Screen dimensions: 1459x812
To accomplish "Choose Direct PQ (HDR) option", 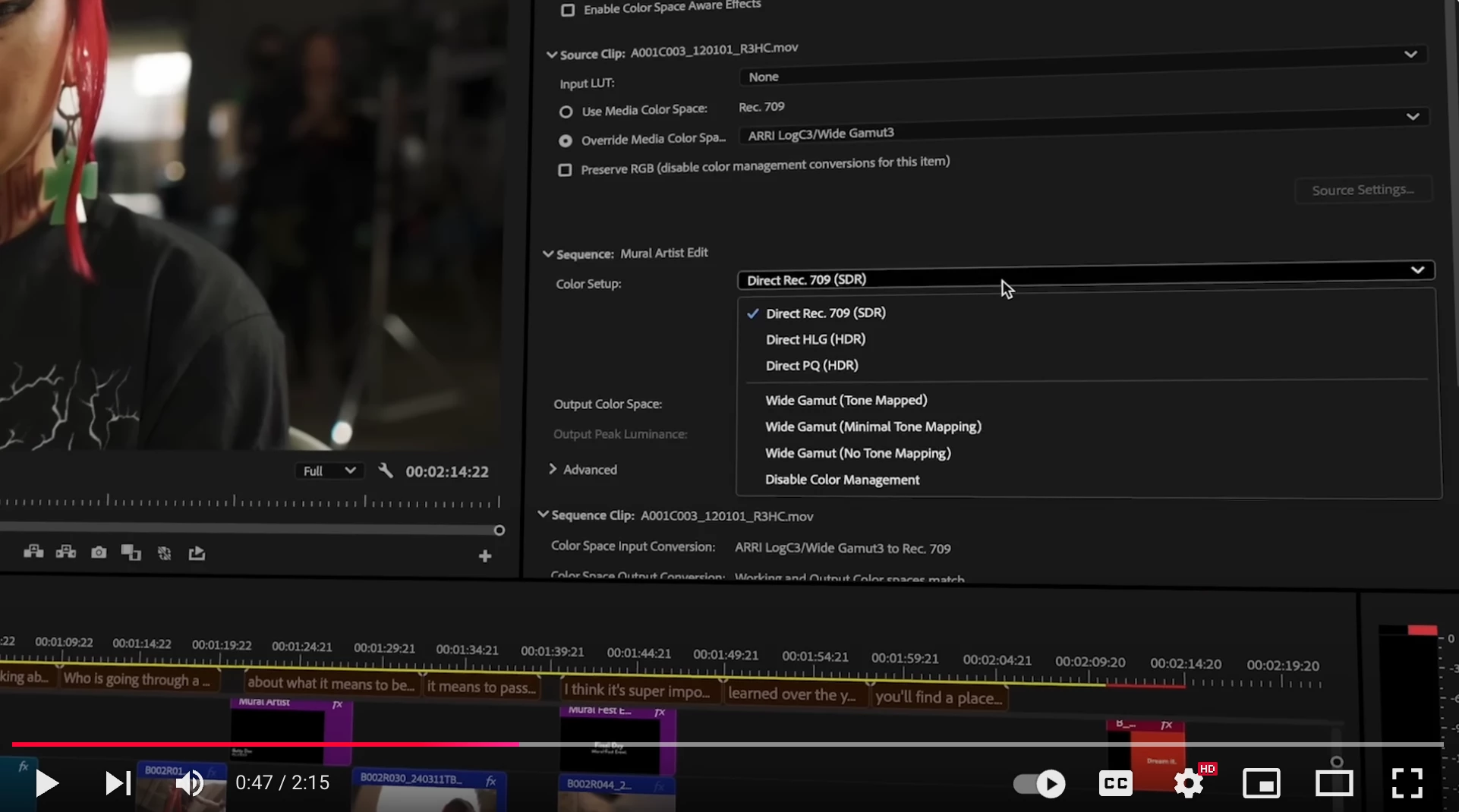I will (x=811, y=365).
